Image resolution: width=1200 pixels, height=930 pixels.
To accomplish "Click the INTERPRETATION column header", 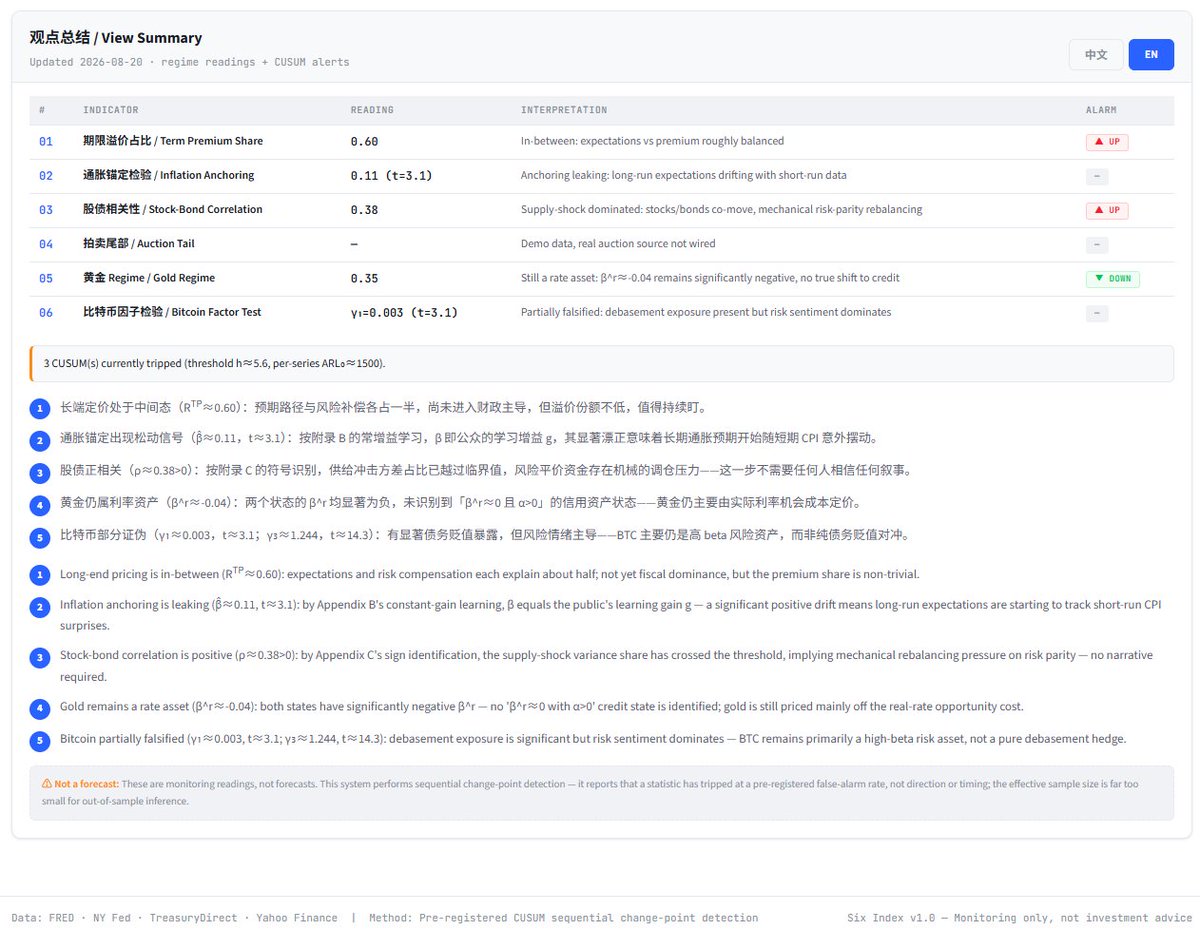I will (x=564, y=110).
